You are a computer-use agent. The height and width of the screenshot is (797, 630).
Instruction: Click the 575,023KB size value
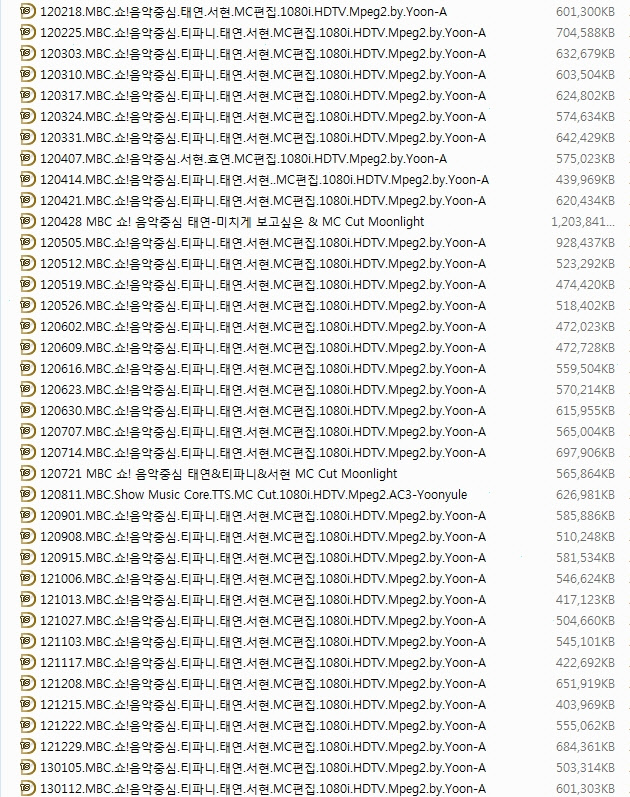tap(585, 159)
